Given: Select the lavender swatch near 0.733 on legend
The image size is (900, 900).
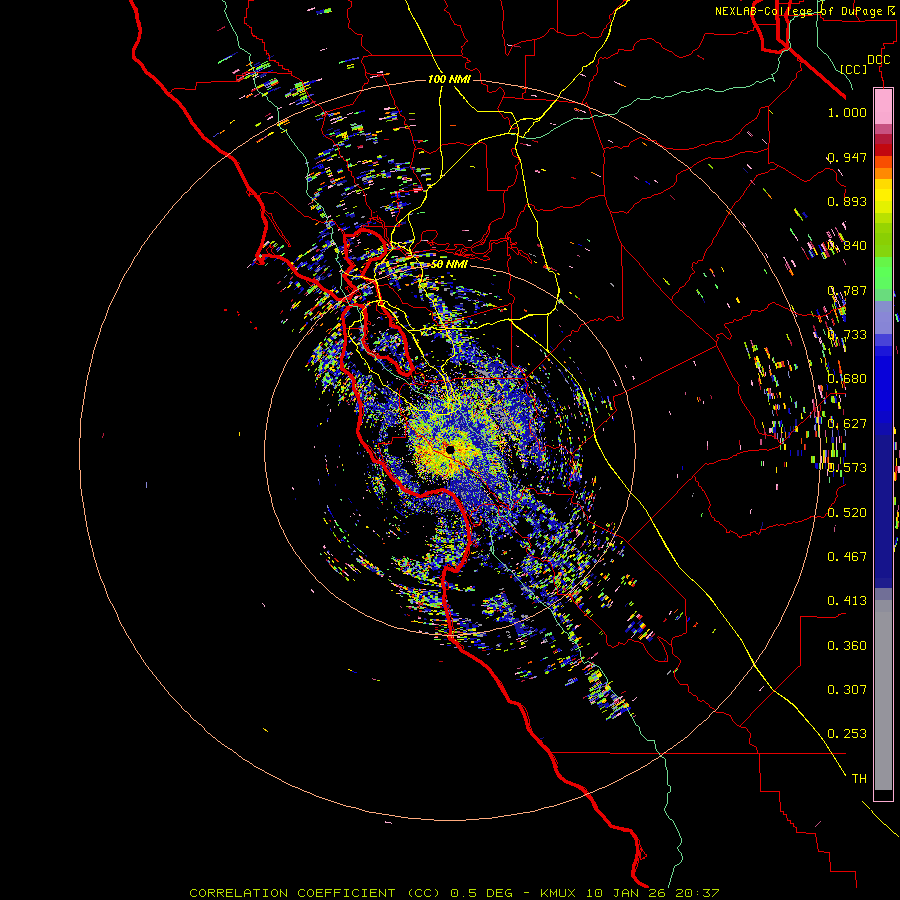Looking at the screenshot, I should [883, 317].
